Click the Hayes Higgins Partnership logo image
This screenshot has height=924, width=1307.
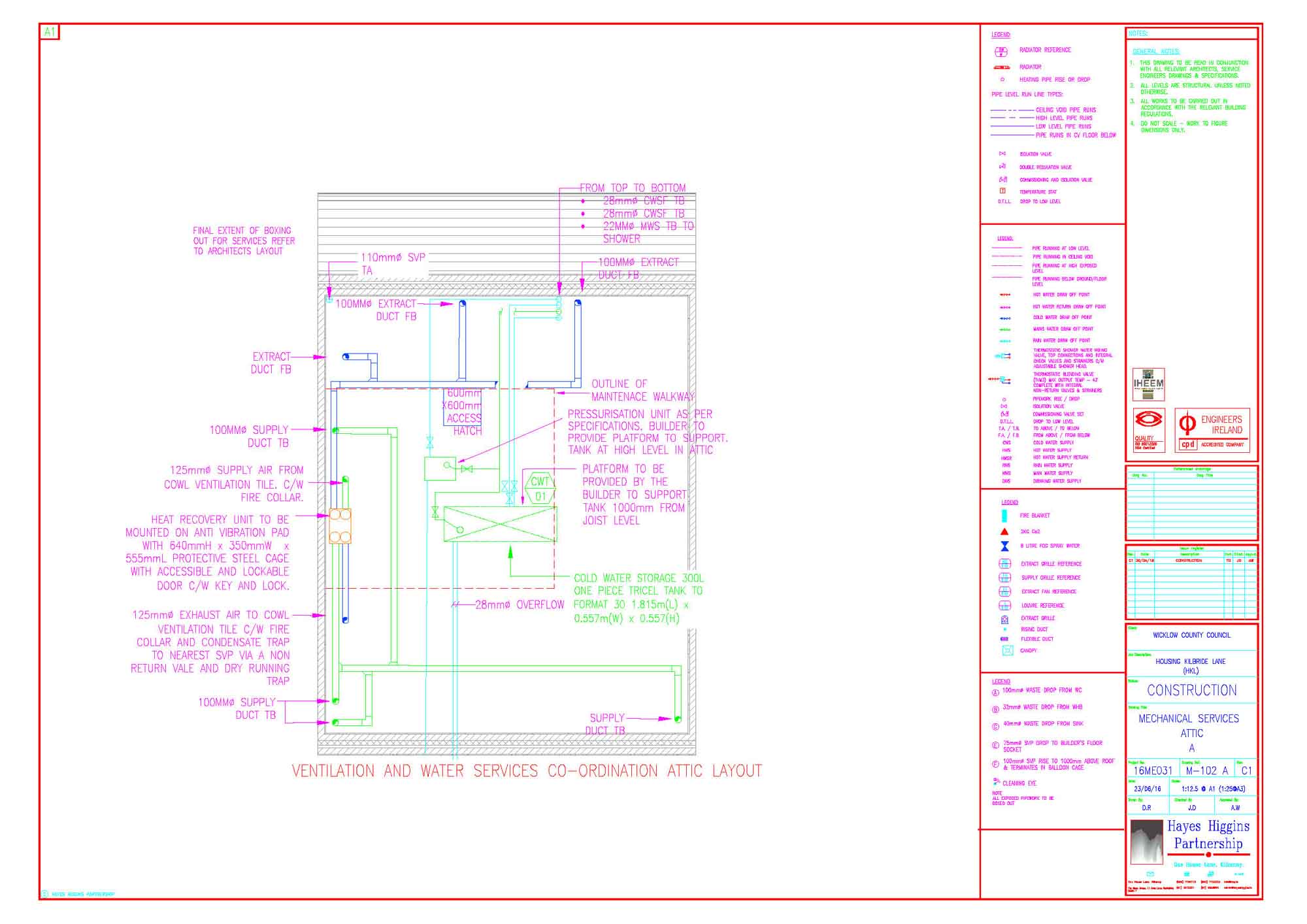click(x=1147, y=842)
